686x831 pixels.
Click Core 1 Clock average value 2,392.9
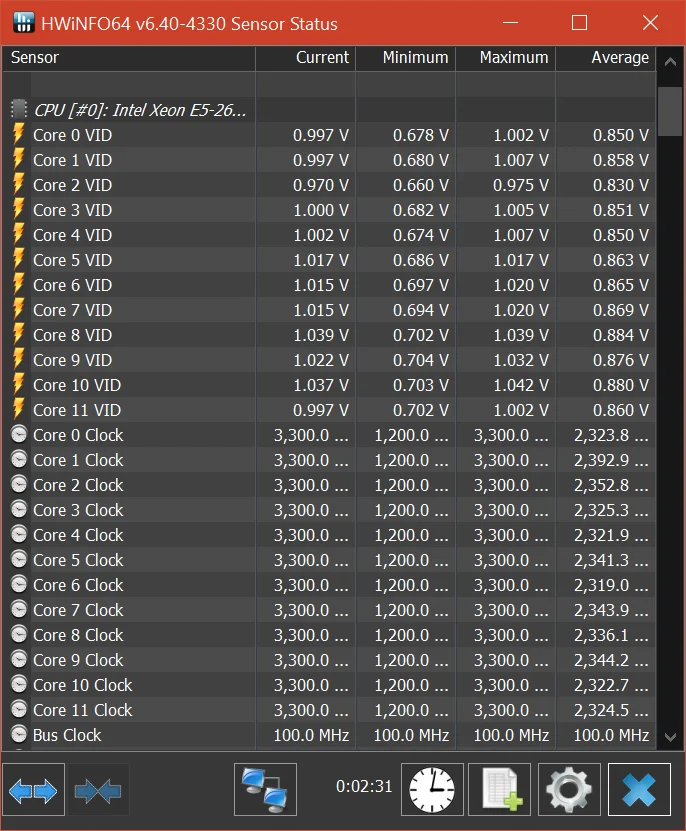click(x=611, y=460)
